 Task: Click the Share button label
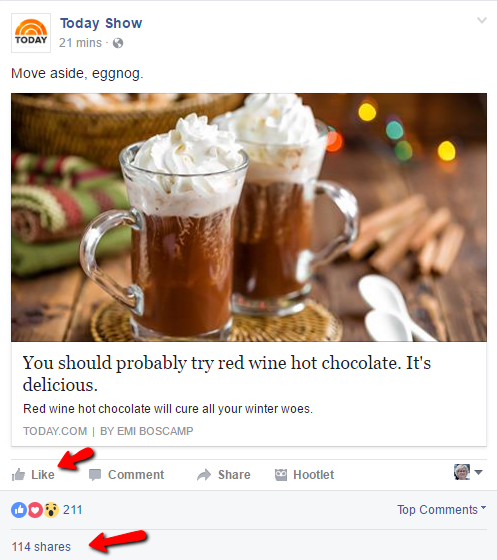coord(234,475)
